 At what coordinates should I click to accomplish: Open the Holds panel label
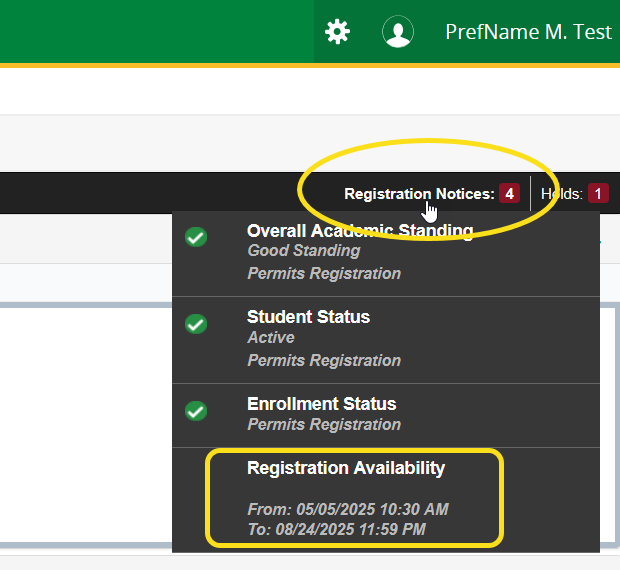pos(562,194)
